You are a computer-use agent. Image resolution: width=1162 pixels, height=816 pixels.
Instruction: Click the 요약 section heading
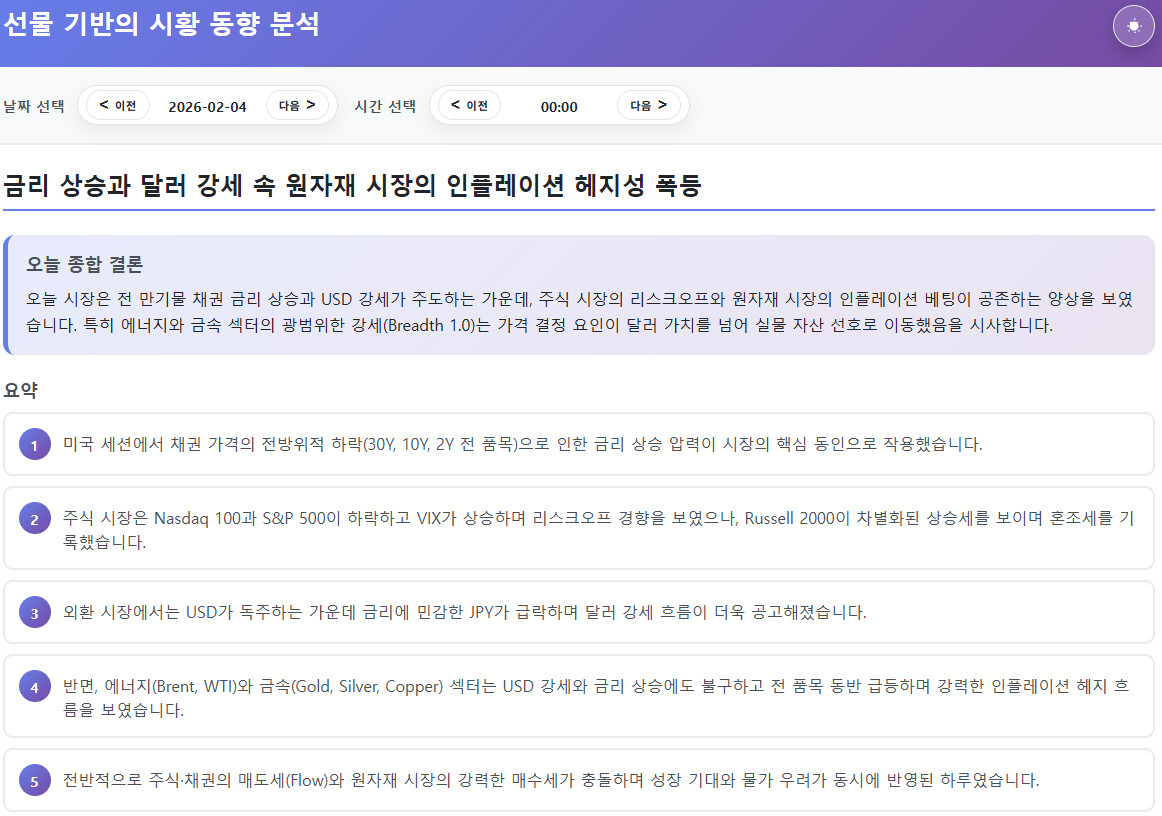coord(21,390)
